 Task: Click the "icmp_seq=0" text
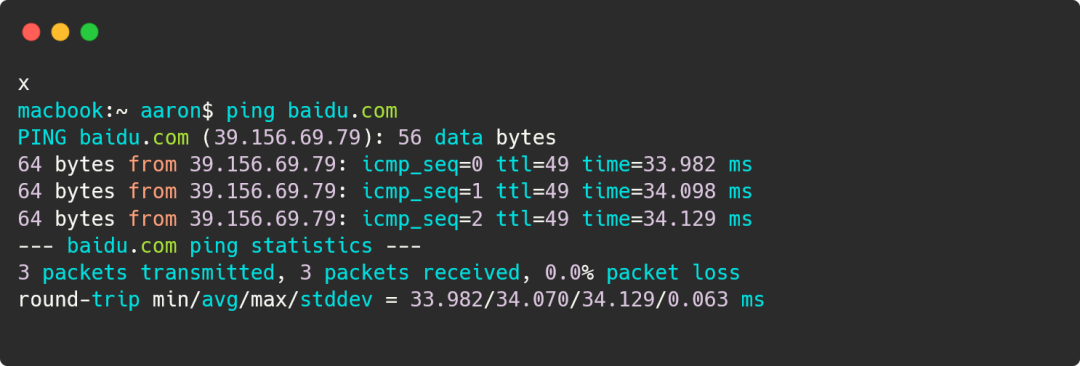click(x=423, y=165)
